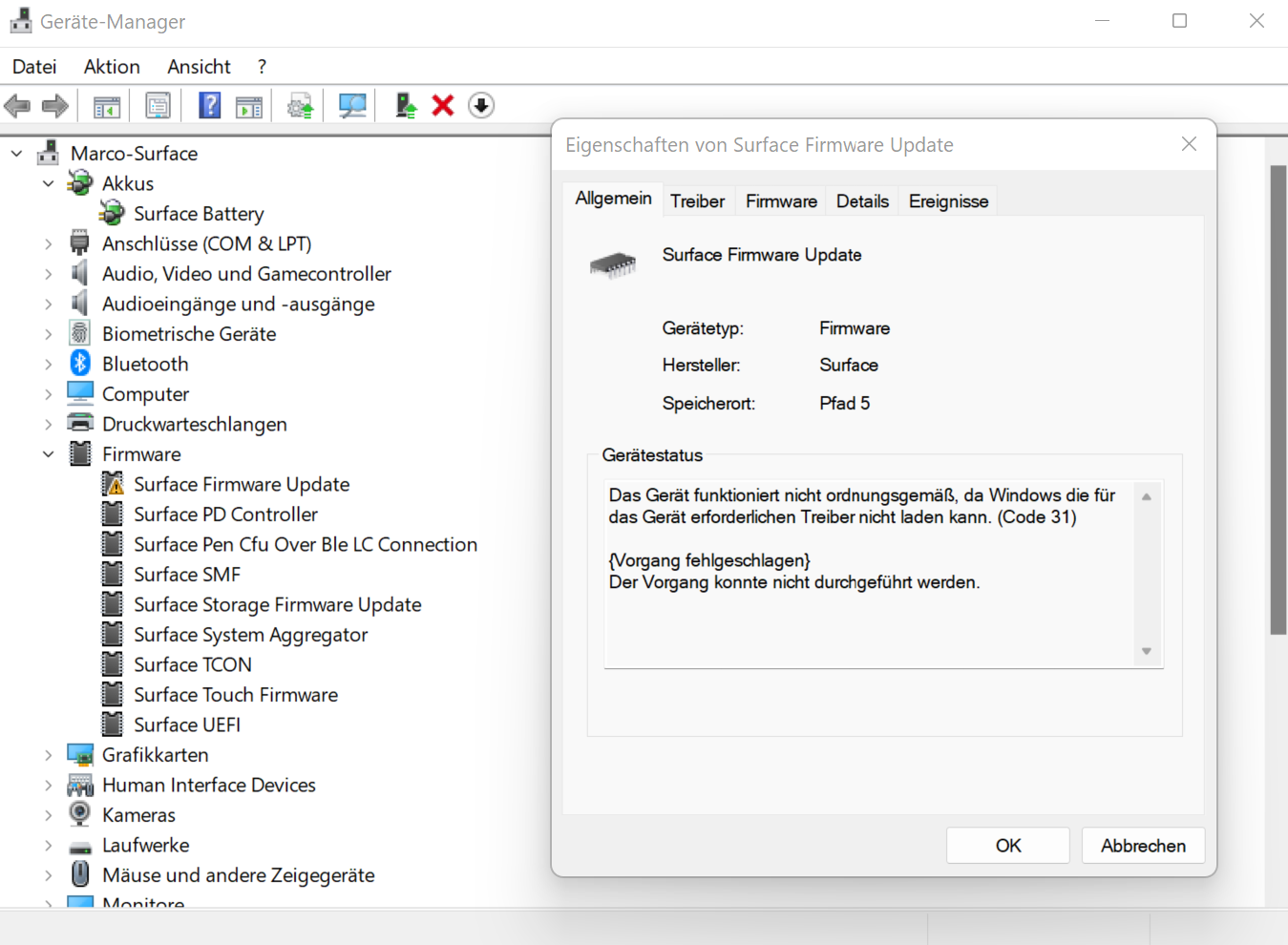Show or hide console tree icon
The image size is (1288, 945).
coord(107,106)
